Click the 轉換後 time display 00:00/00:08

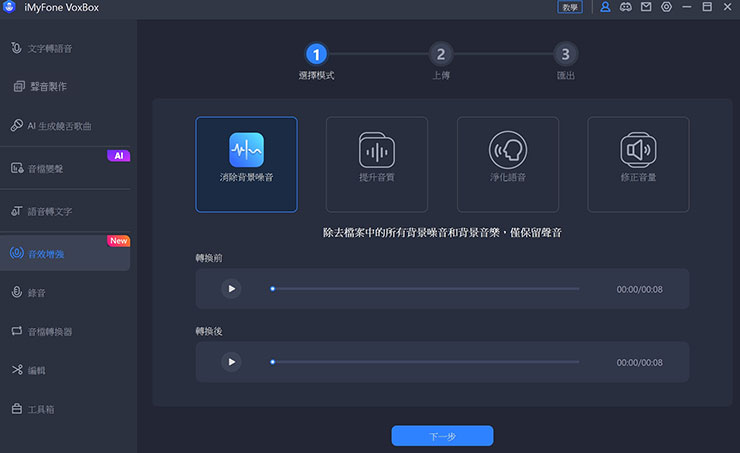tap(639, 362)
